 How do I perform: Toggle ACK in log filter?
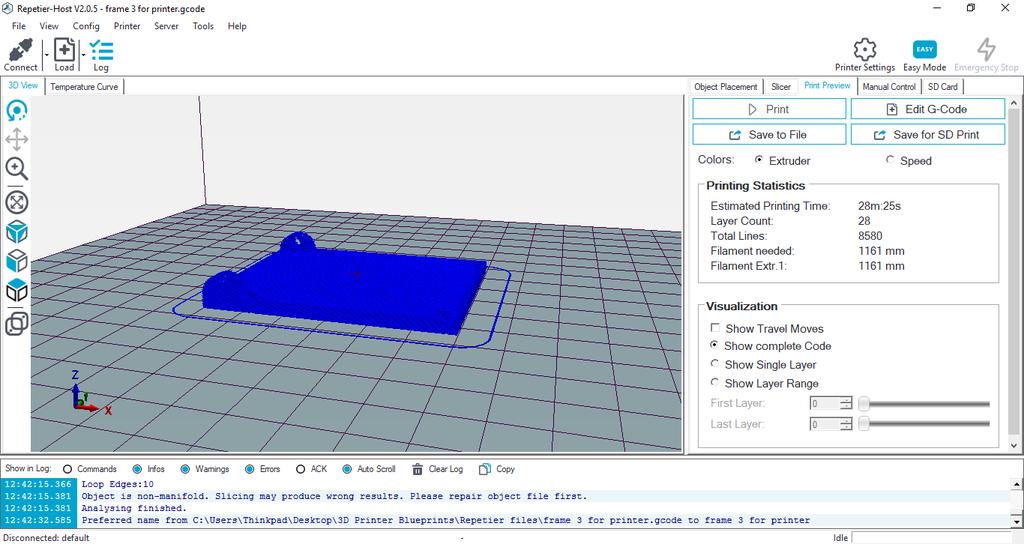coord(300,469)
